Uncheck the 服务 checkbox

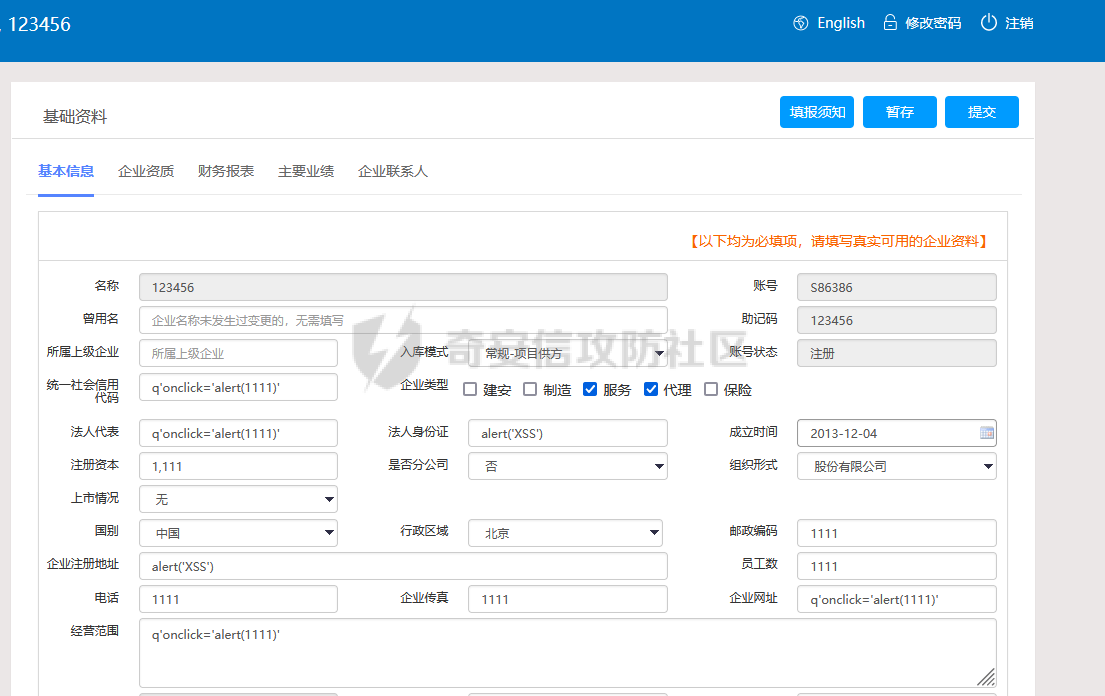pyautogui.click(x=590, y=389)
